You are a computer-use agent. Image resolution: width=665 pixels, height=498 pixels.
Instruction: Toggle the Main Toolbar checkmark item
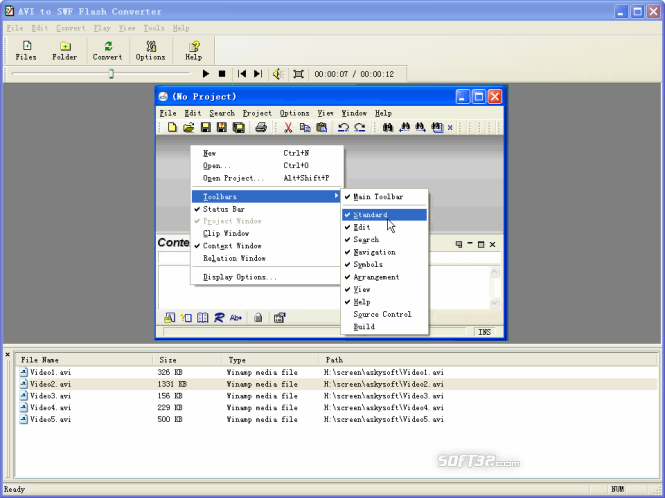tap(384, 197)
